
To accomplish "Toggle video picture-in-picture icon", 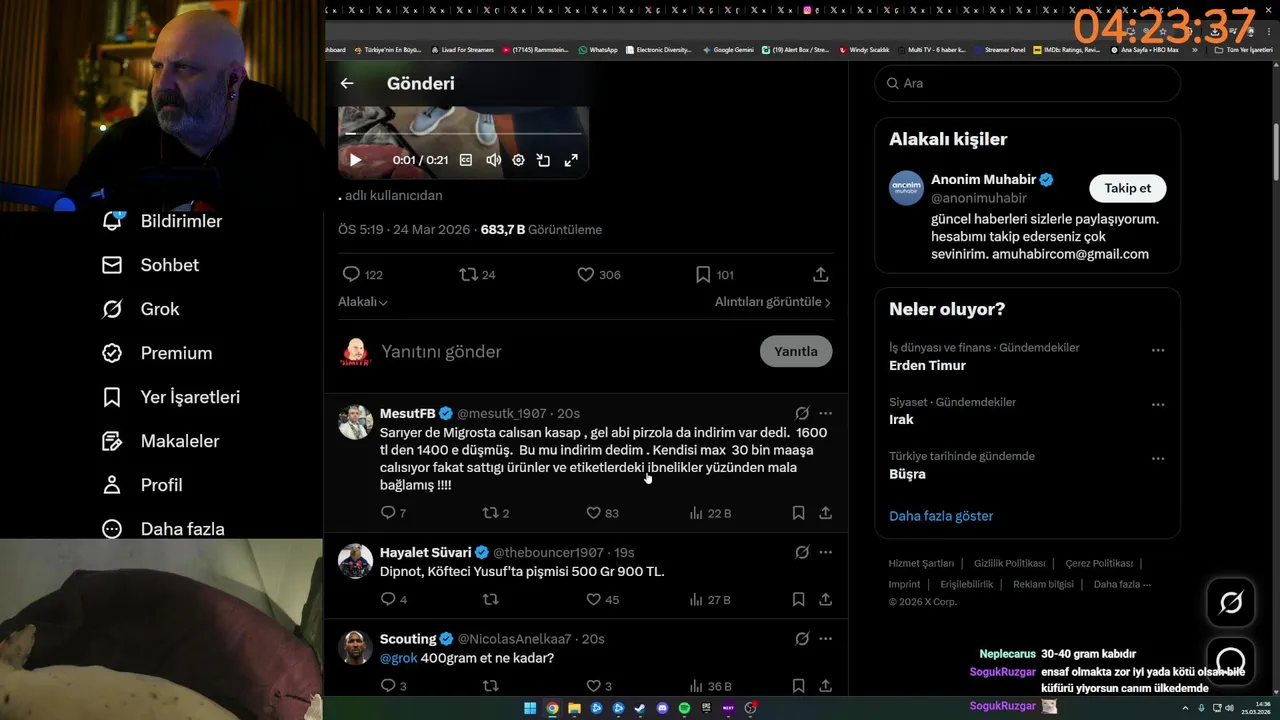I will click(544, 160).
